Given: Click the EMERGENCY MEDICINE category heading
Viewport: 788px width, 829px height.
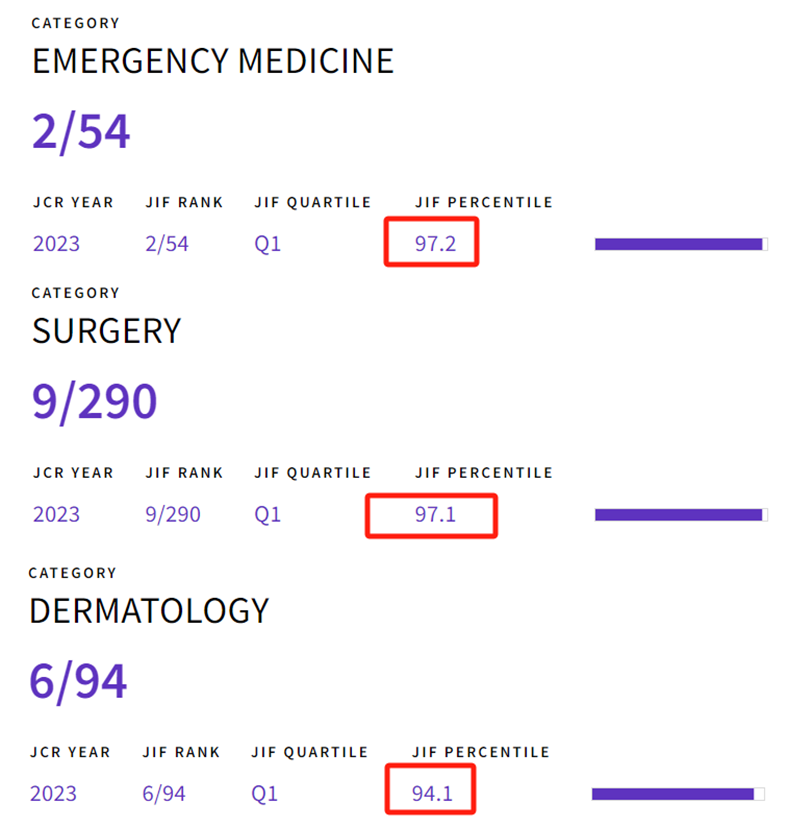Looking at the screenshot, I should click(x=213, y=61).
